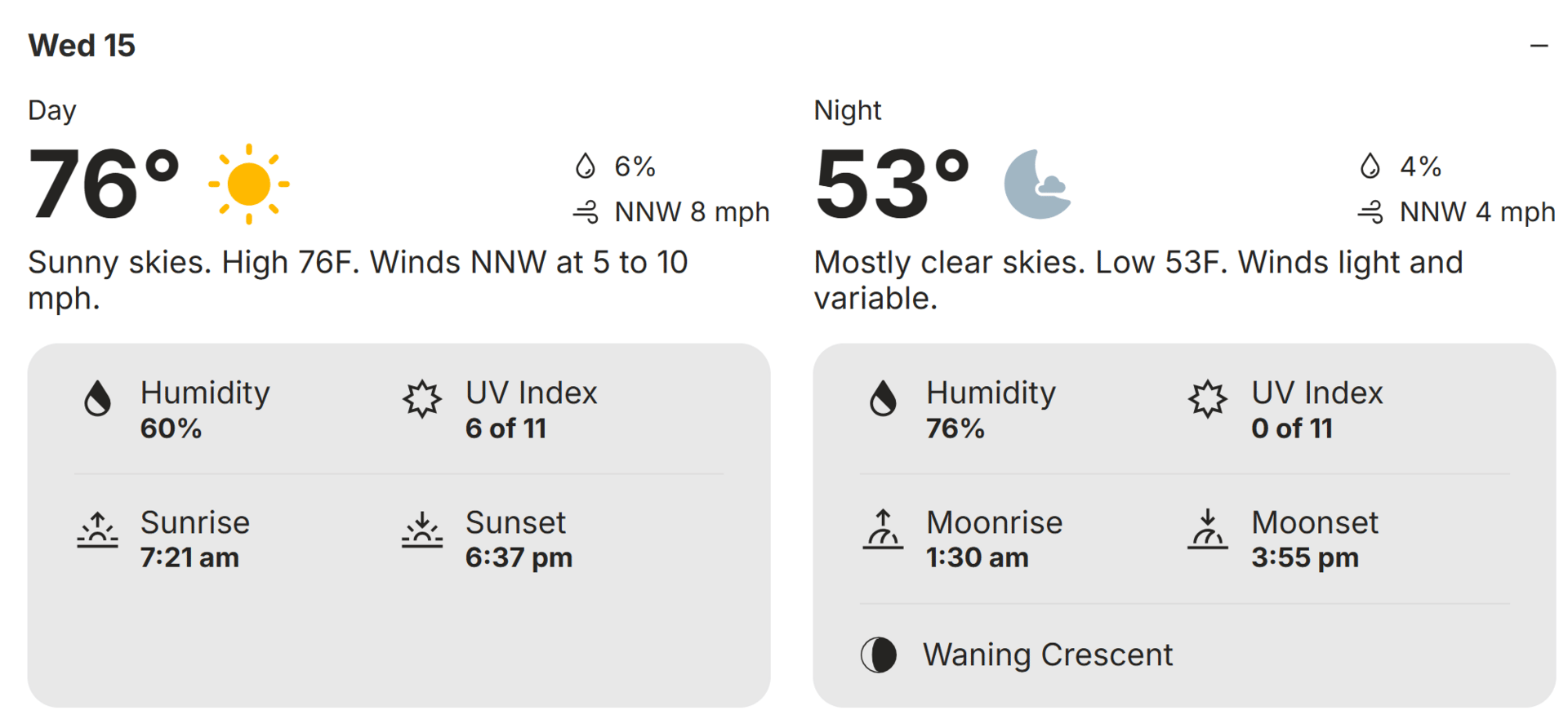Click the Sunset icon
1568x728 pixels.
tap(422, 529)
